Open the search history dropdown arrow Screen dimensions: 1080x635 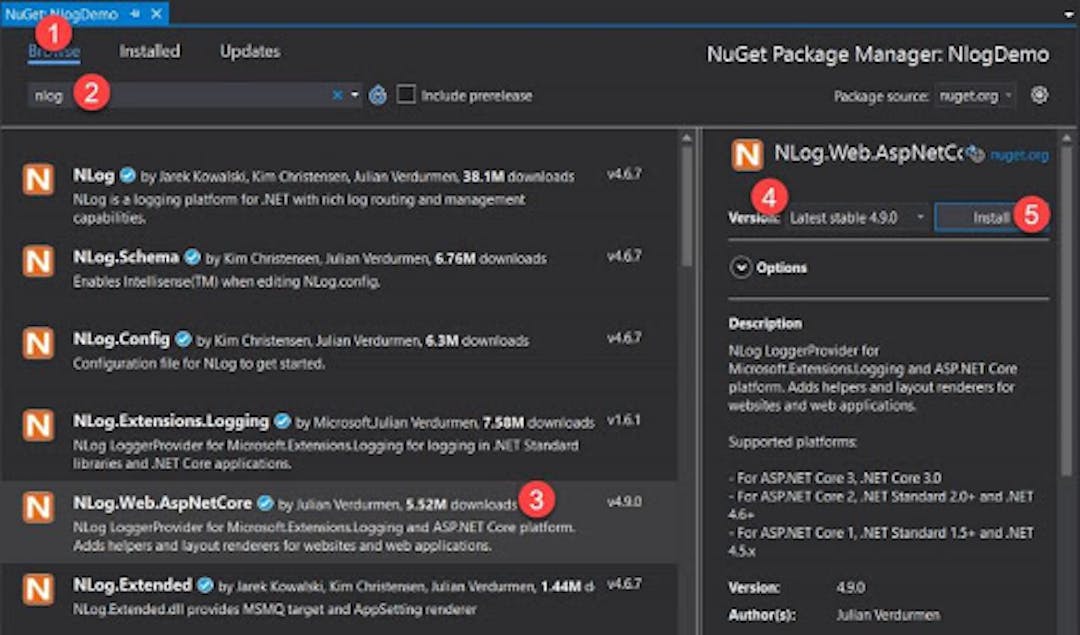click(x=355, y=95)
